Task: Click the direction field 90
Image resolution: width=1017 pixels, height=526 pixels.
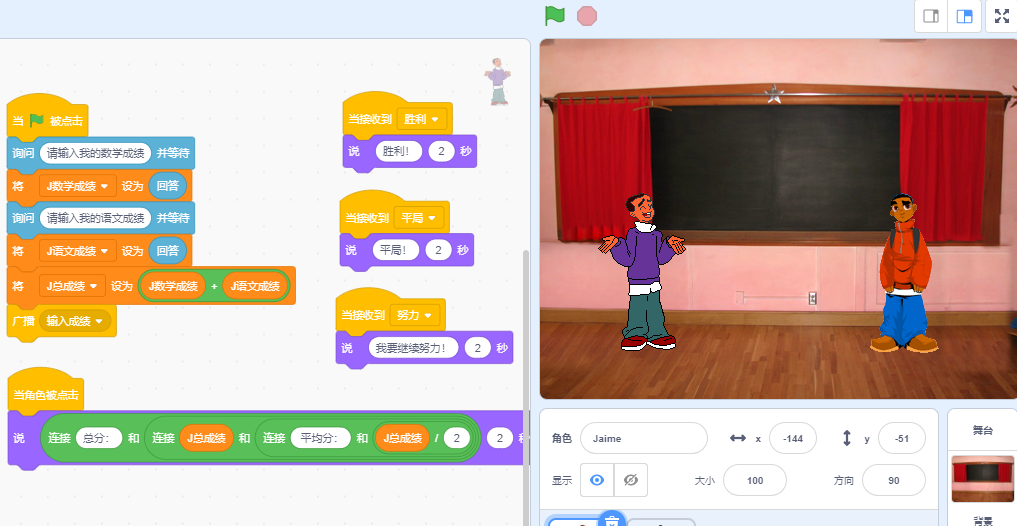Action: tap(894, 481)
